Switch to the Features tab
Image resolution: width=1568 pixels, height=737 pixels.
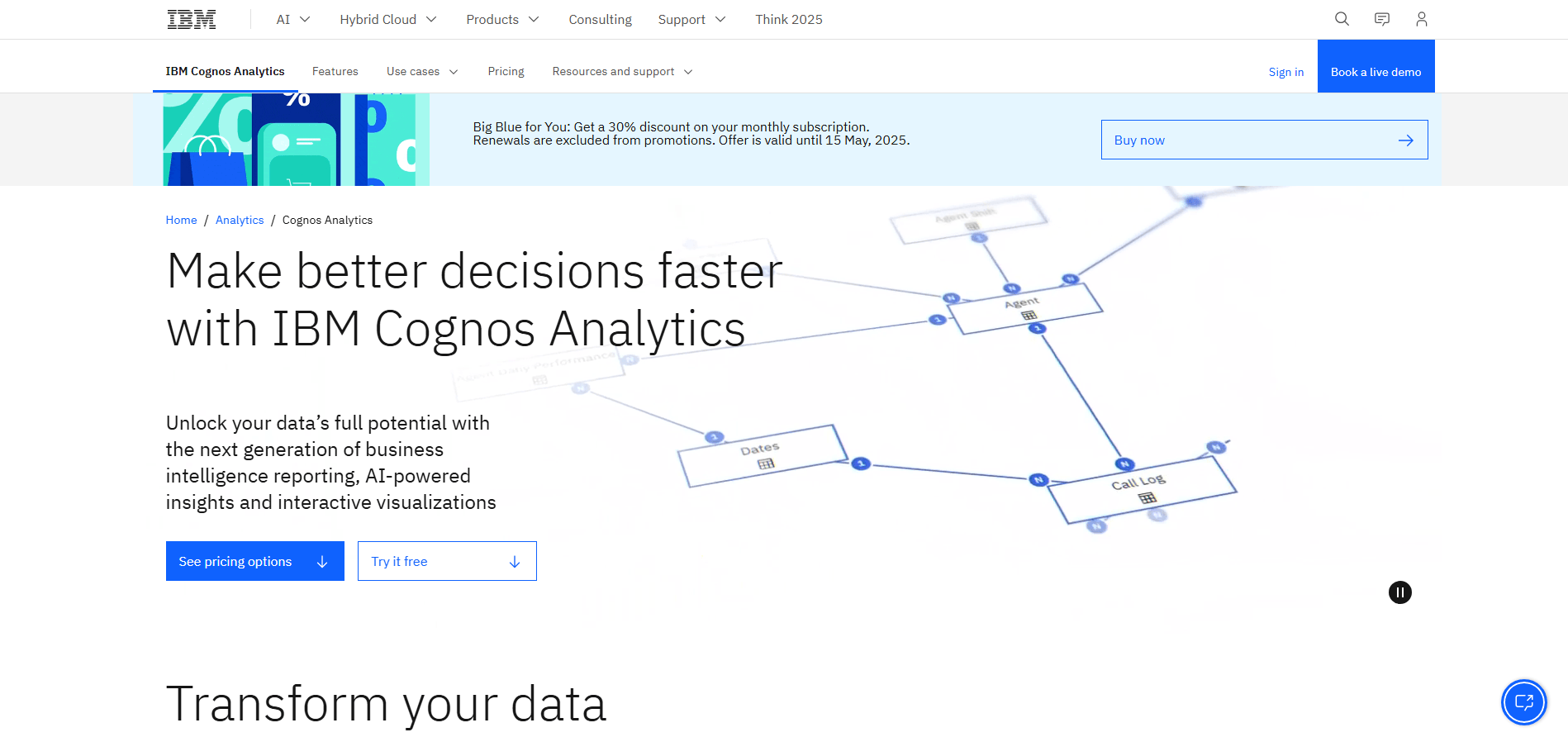coord(335,71)
